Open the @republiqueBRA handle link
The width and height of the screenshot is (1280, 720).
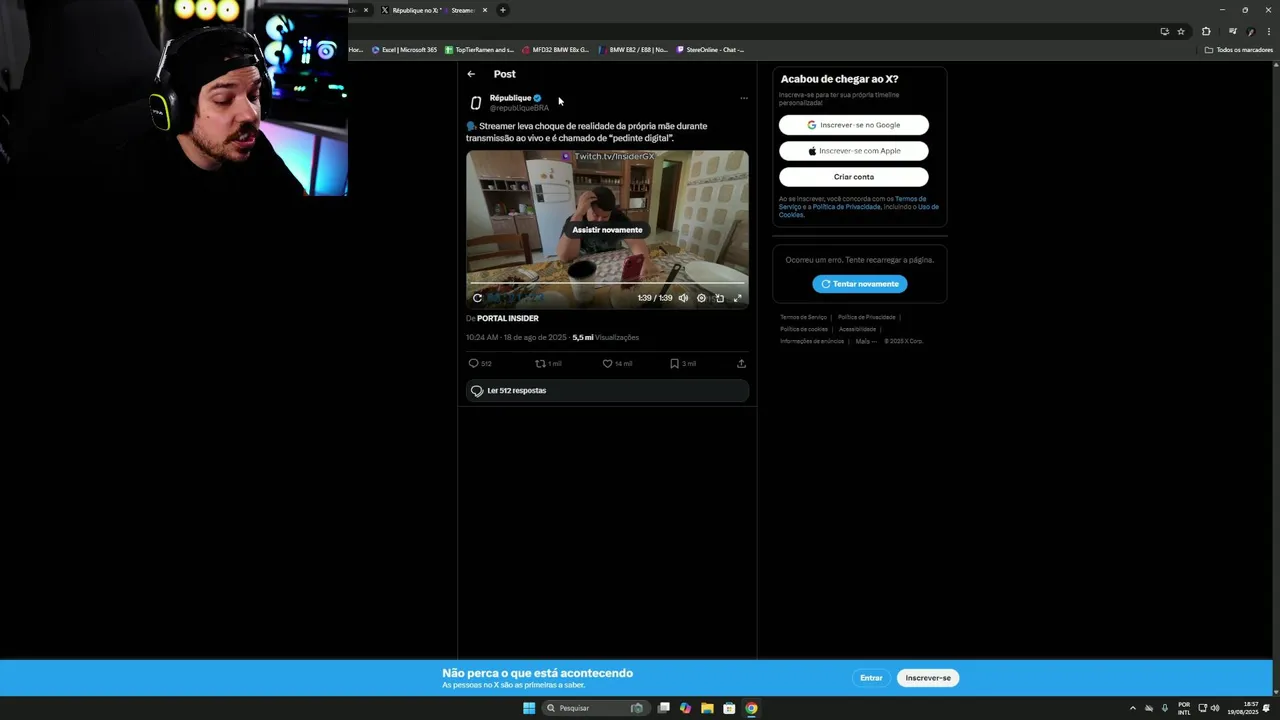[x=519, y=108]
